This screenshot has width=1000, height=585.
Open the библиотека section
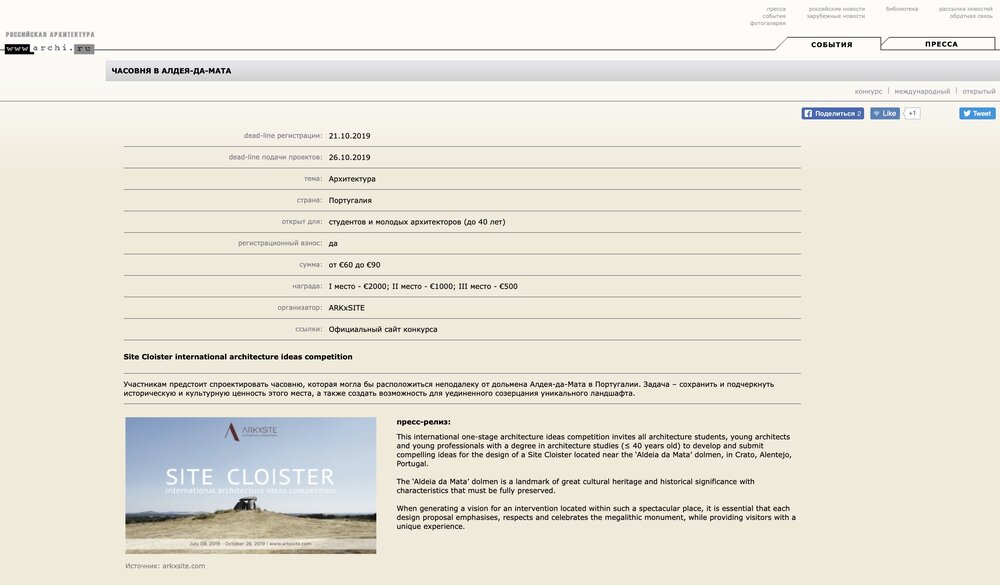pyautogui.click(x=901, y=9)
